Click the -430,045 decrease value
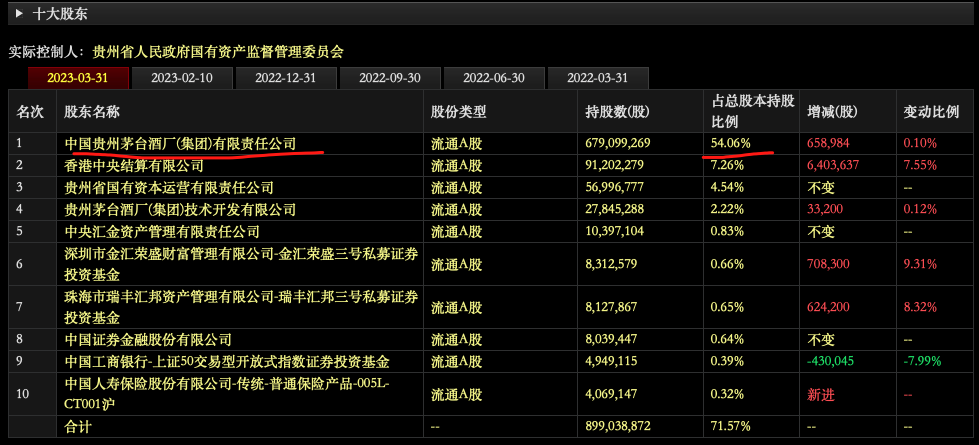The image size is (979, 445). (830, 361)
